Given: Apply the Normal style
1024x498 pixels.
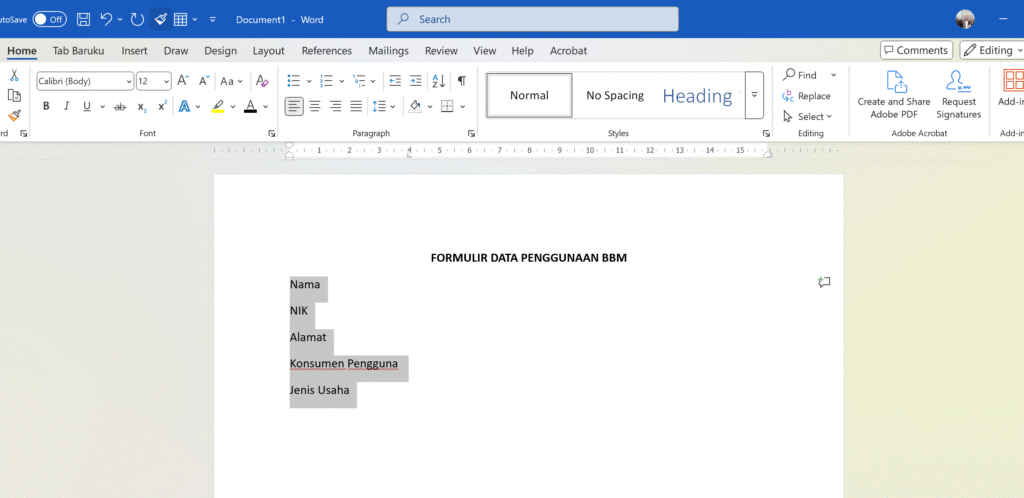Looking at the screenshot, I should point(530,95).
